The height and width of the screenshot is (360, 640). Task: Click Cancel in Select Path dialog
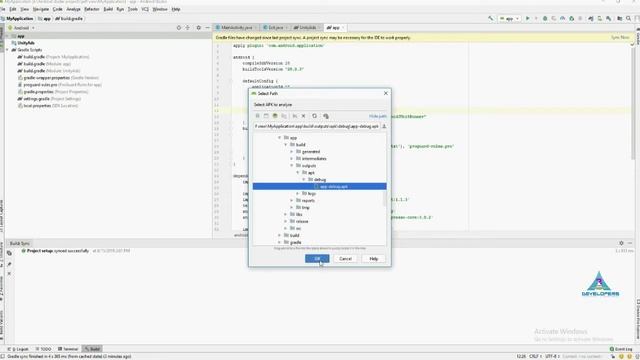point(345,259)
